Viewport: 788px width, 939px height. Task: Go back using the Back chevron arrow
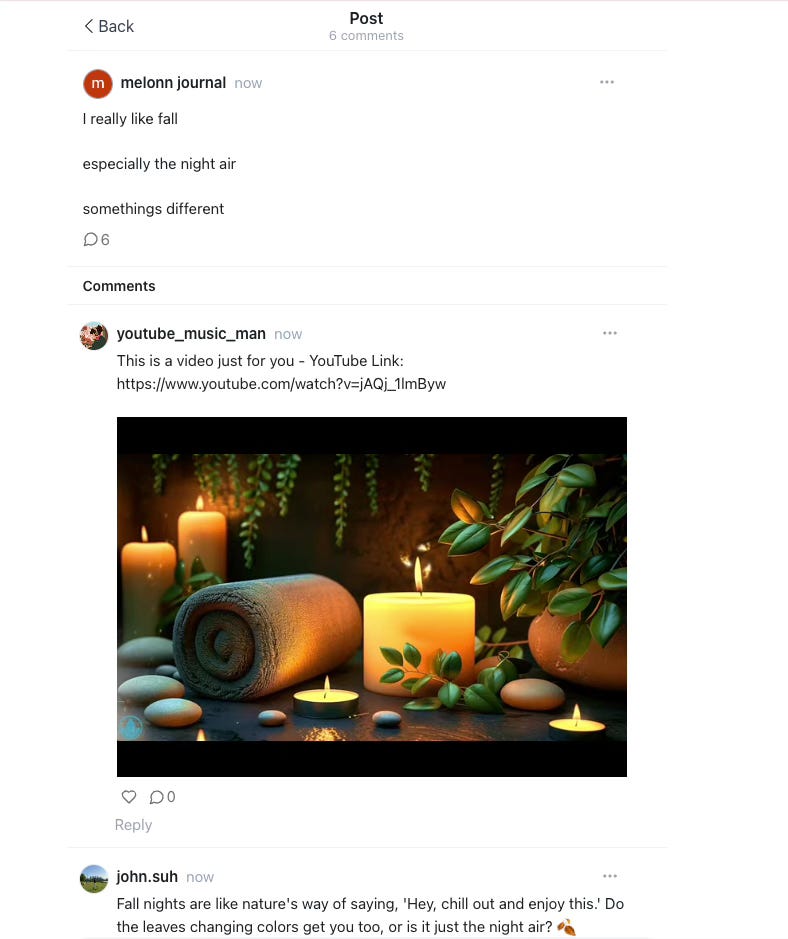coord(89,26)
